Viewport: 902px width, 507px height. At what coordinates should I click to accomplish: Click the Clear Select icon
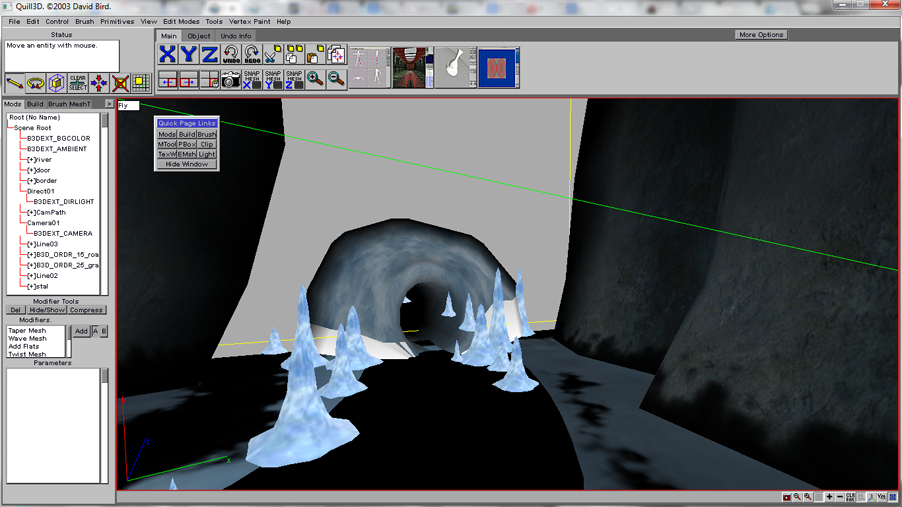pyautogui.click(x=78, y=83)
